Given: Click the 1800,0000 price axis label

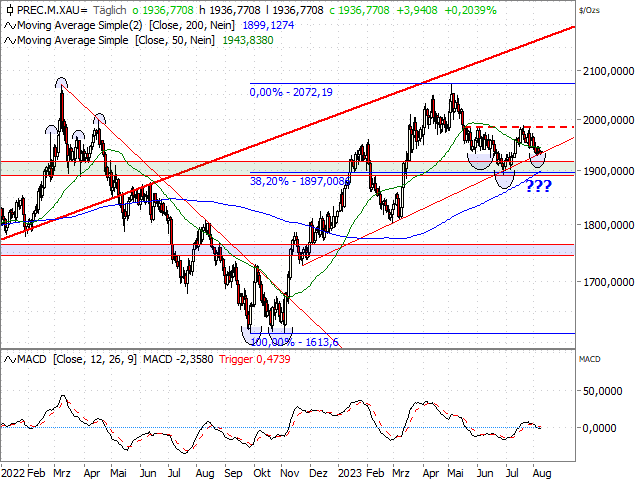Looking at the screenshot, I should click(608, 225).
